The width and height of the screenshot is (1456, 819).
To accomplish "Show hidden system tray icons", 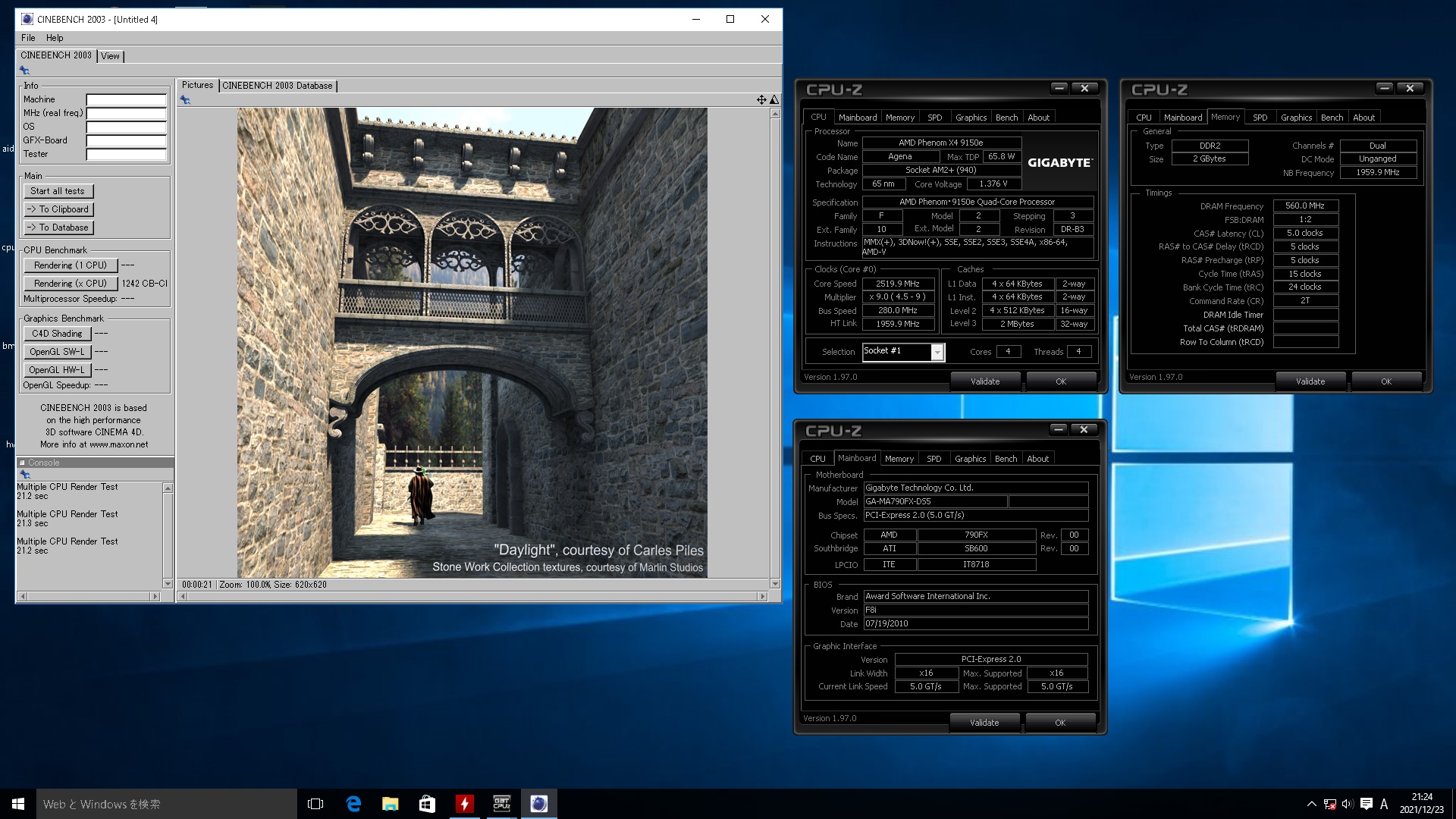I will coord(1311,804).
